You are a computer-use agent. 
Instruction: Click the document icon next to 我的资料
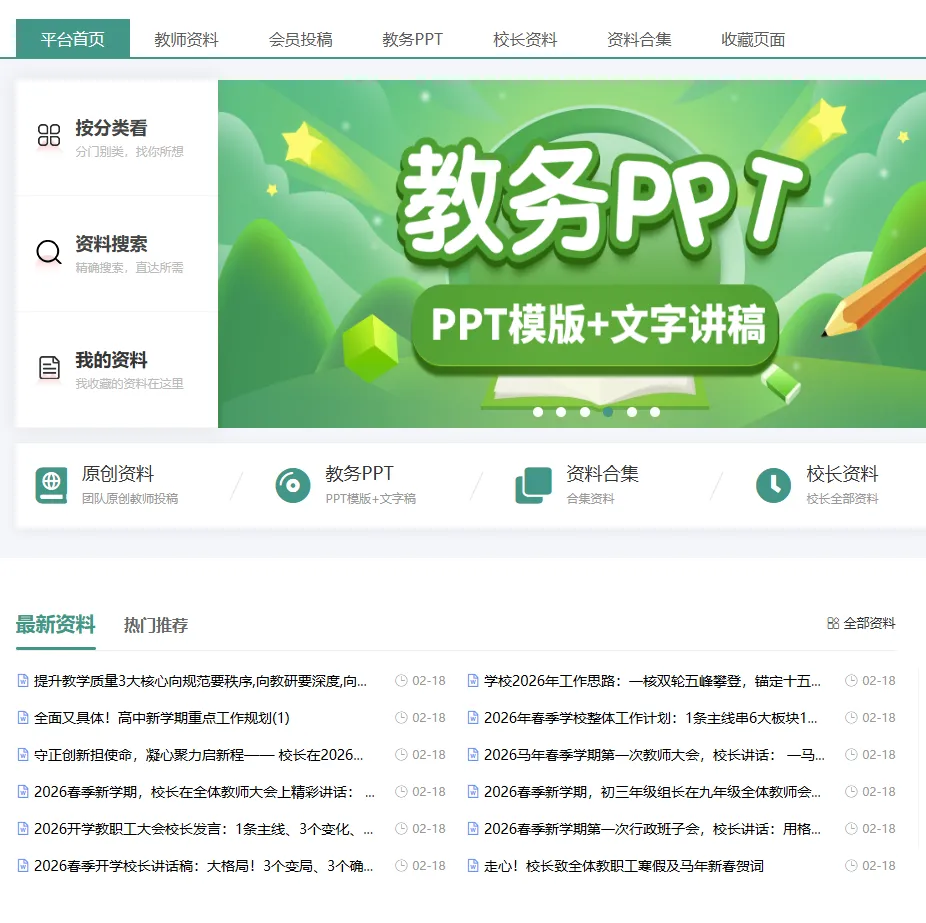(x=48, y=367)
